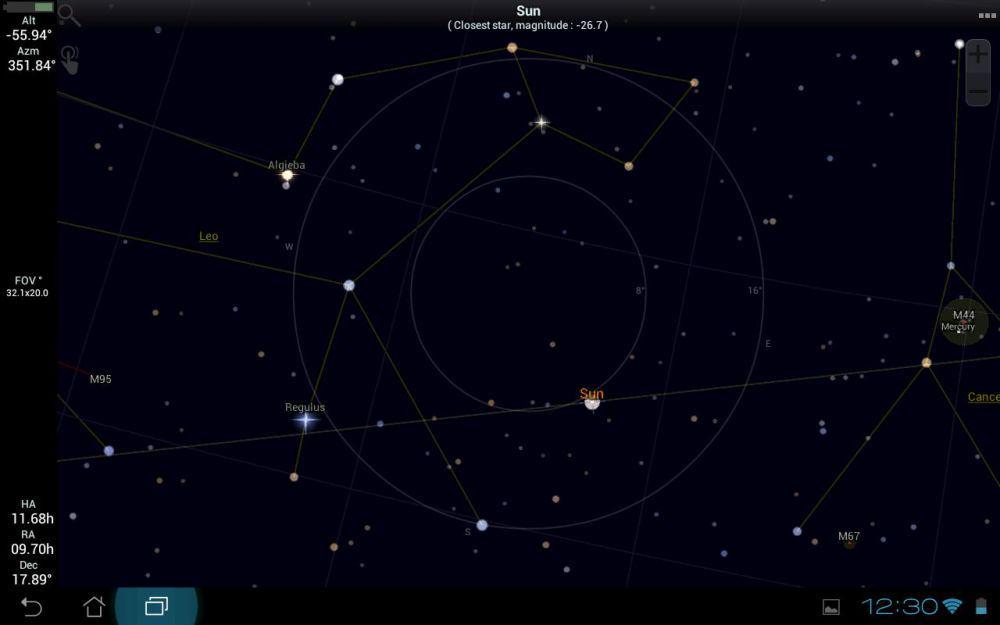The height and width of the screenshot is (625, 1000).
Task: Select the Leo constellation label
Action: click(x=209, y=236)
